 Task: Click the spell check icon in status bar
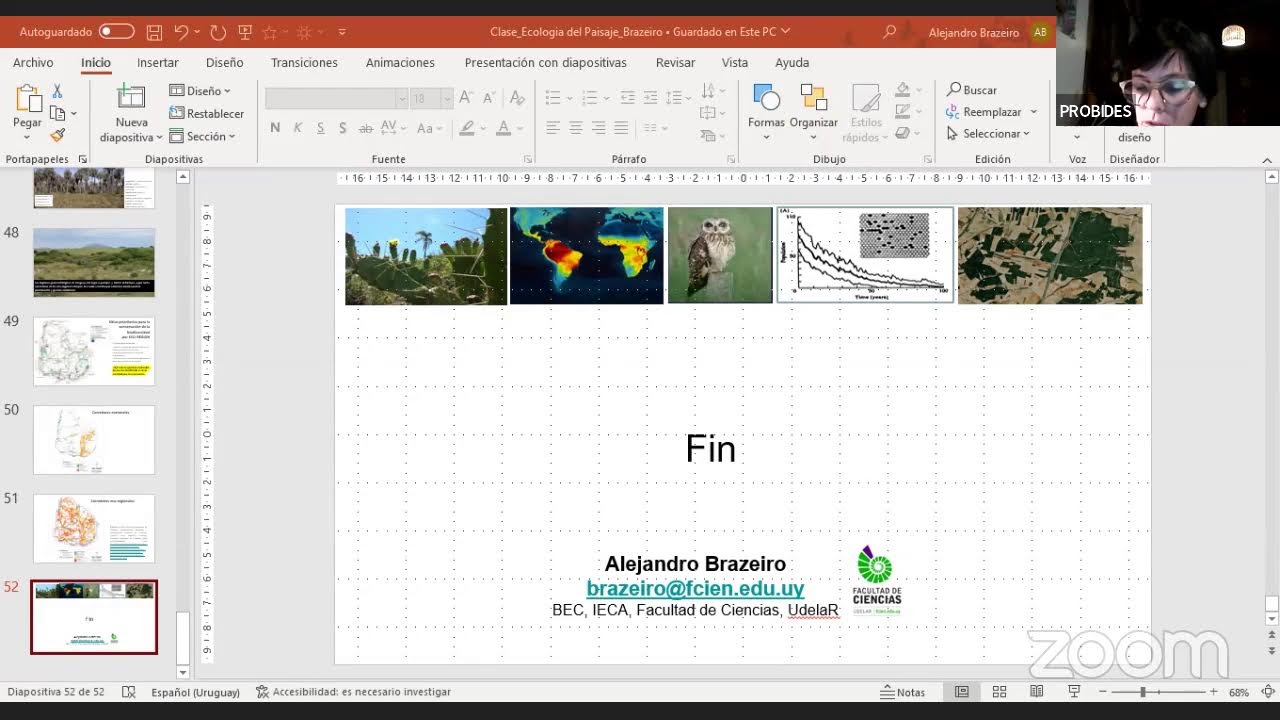point(129,692)
